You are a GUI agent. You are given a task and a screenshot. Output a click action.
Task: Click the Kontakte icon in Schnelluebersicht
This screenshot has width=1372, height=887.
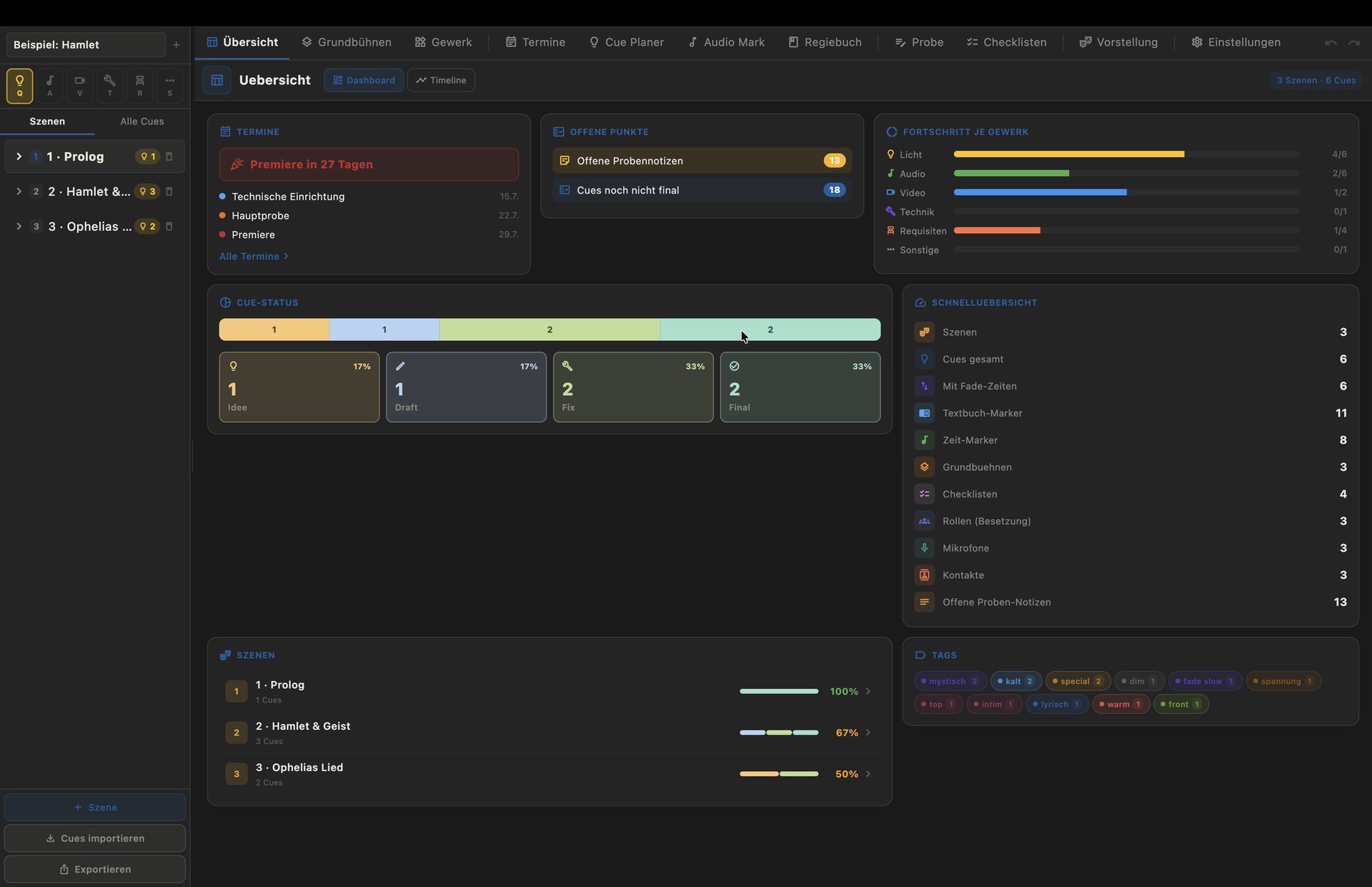924,575
